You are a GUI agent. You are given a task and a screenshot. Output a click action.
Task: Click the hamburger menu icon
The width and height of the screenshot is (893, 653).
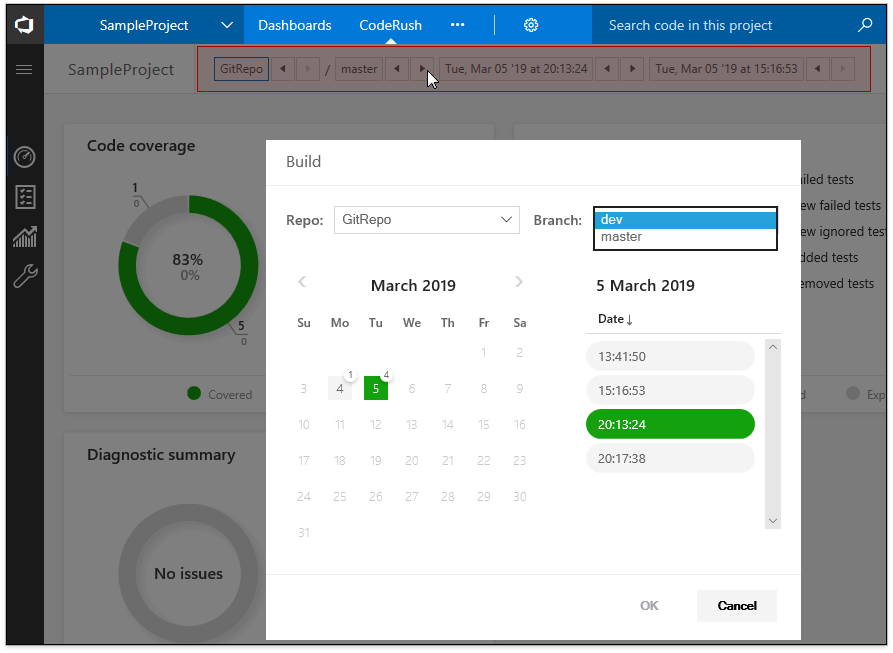coord(24,70)
